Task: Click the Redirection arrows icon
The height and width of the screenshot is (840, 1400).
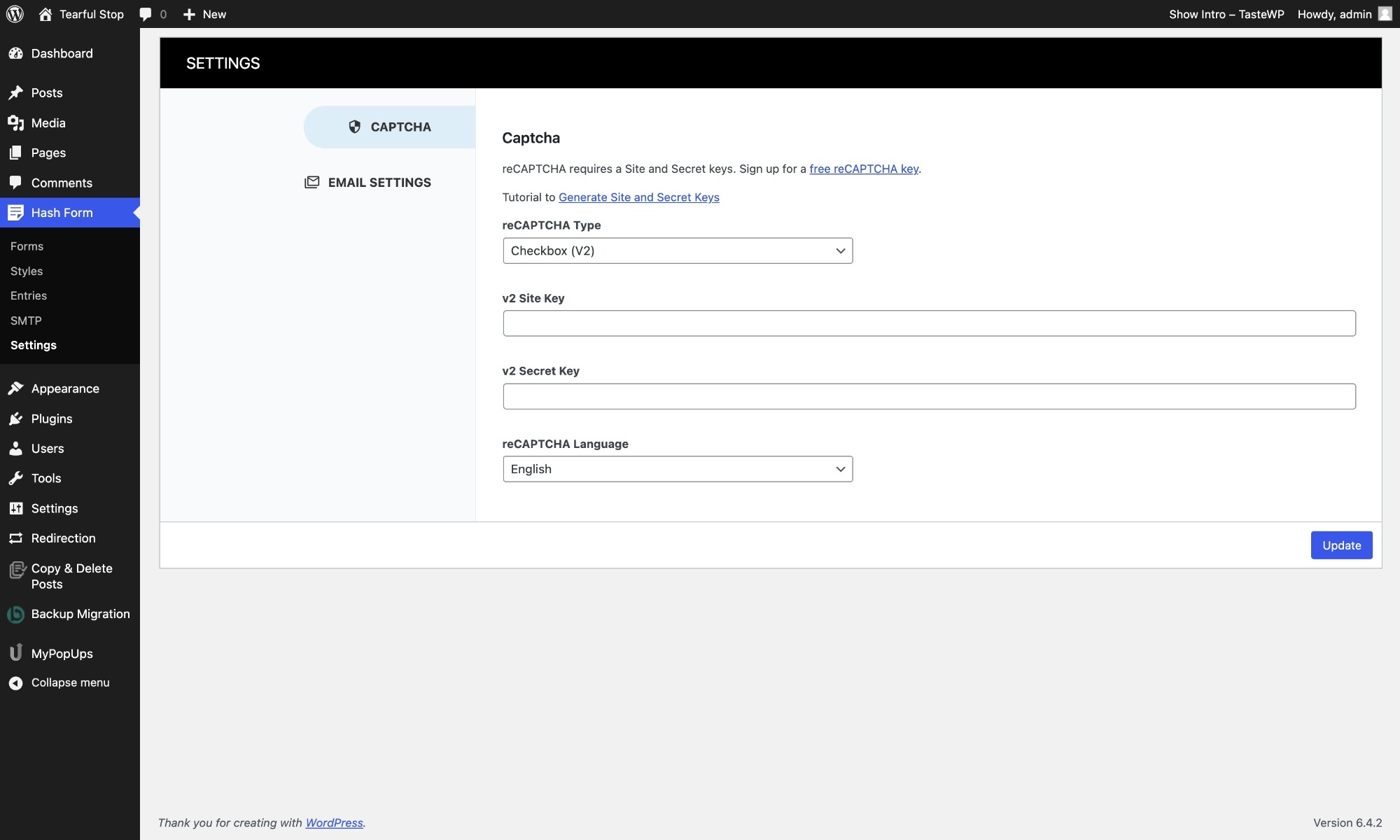Action: pyautogui.click(x=15, y=538)
